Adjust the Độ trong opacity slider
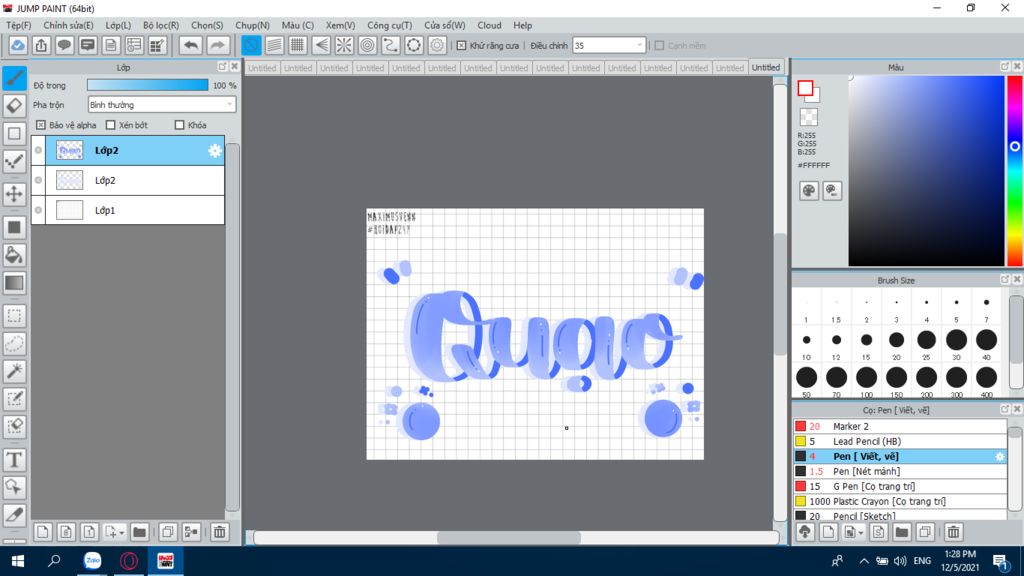The width and height of the screenshot is (1024, 576). (x=148, y=85)
